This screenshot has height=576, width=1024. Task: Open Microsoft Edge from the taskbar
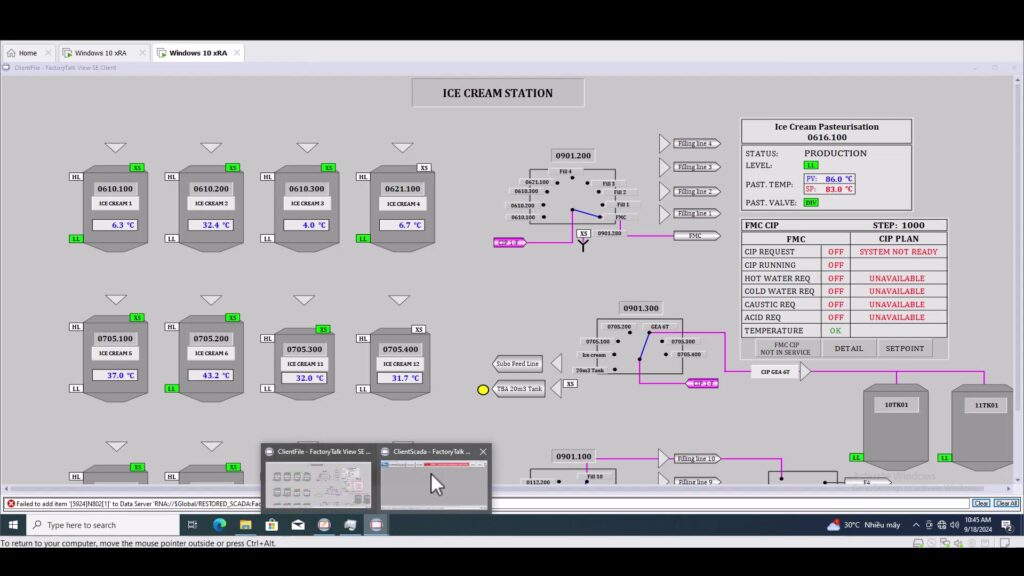coord(219,525)
